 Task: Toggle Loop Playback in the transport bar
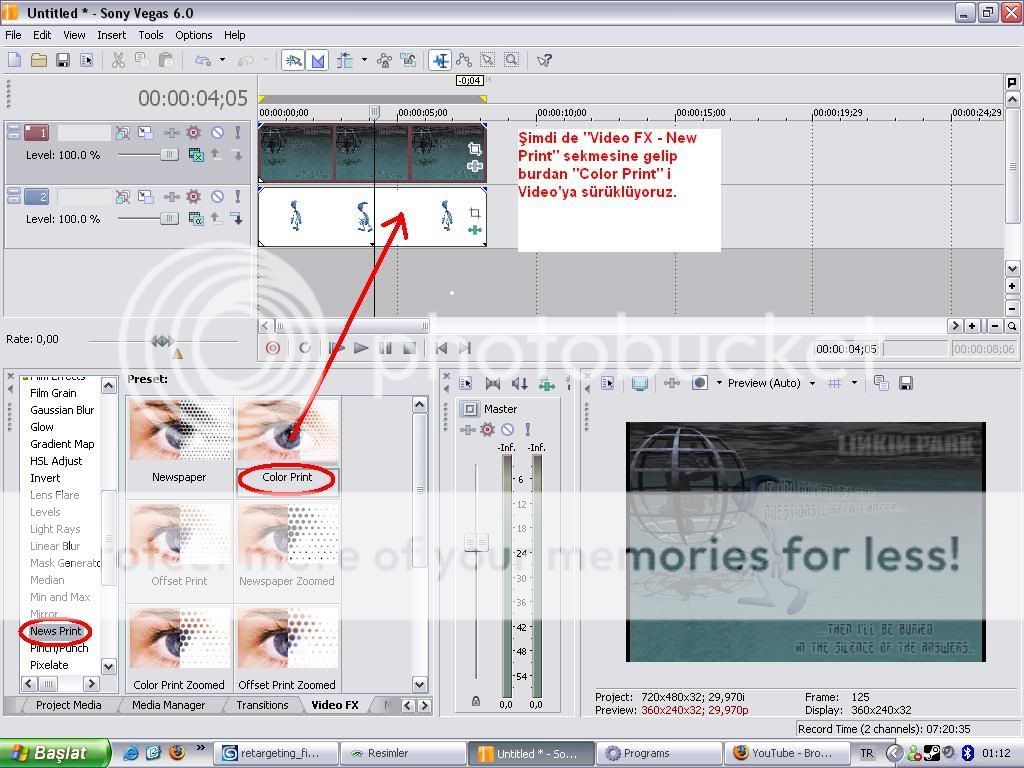(305, 348)
